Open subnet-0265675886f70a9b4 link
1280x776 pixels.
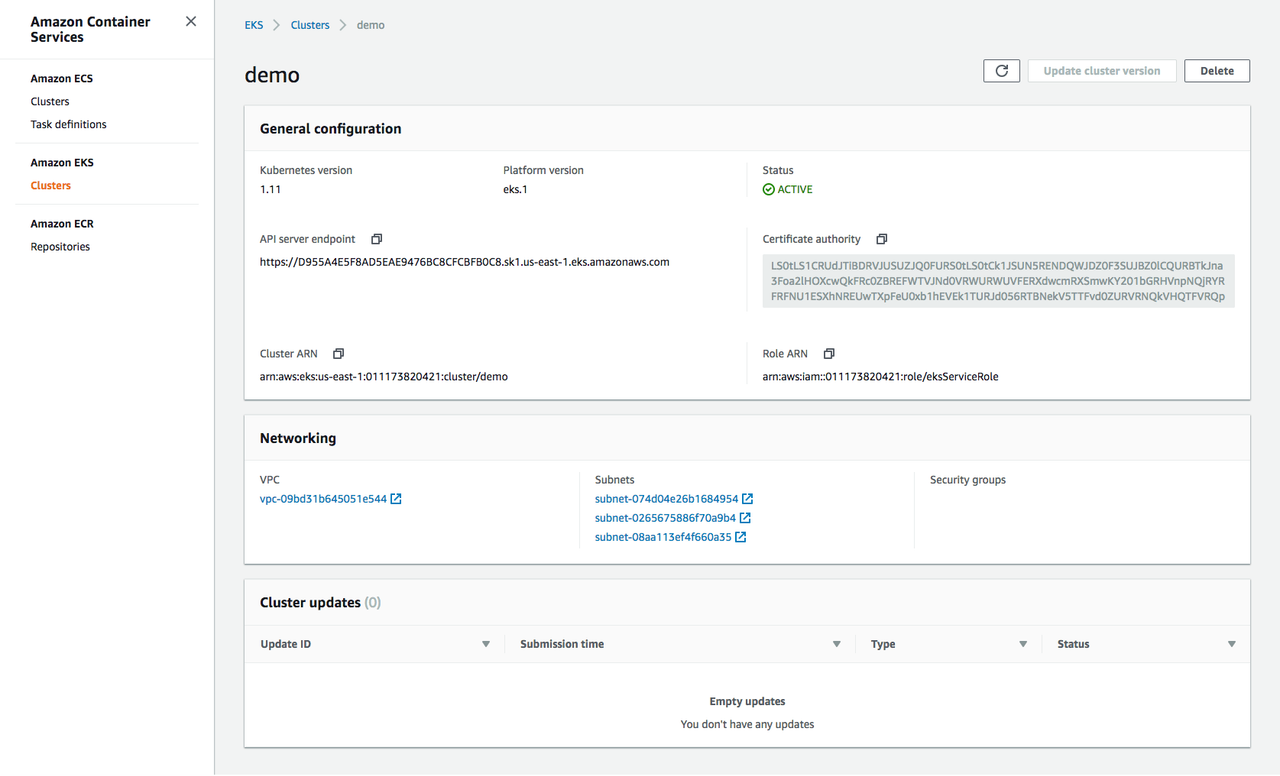coord(665,518)
